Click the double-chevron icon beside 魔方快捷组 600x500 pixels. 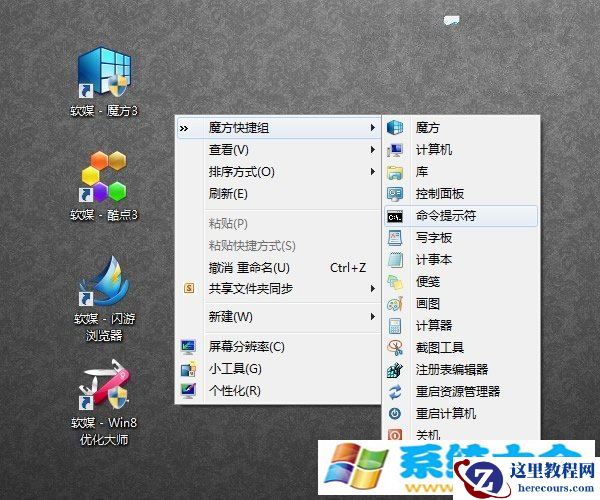(x=184, y=128)
